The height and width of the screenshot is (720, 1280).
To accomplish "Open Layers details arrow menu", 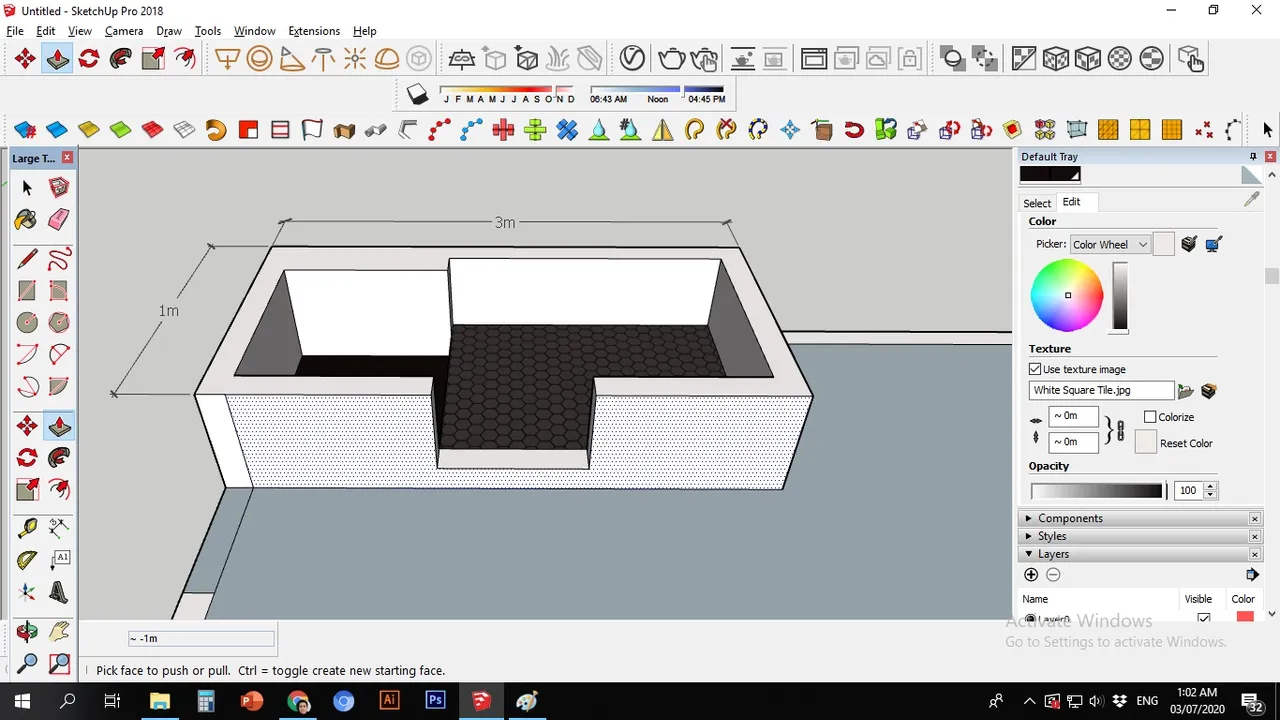I will tap(1252, 574).
